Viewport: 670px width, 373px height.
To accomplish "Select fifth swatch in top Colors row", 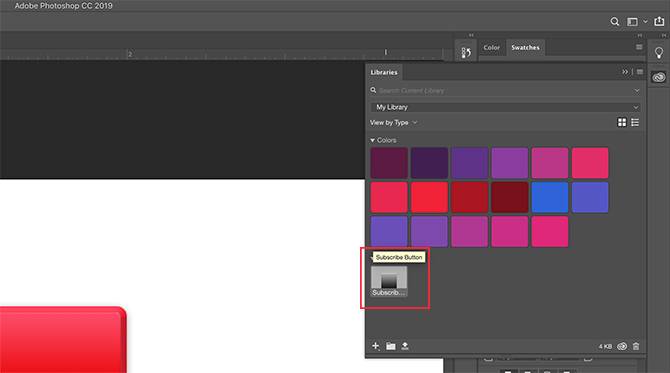I will (x=550, y=163).
